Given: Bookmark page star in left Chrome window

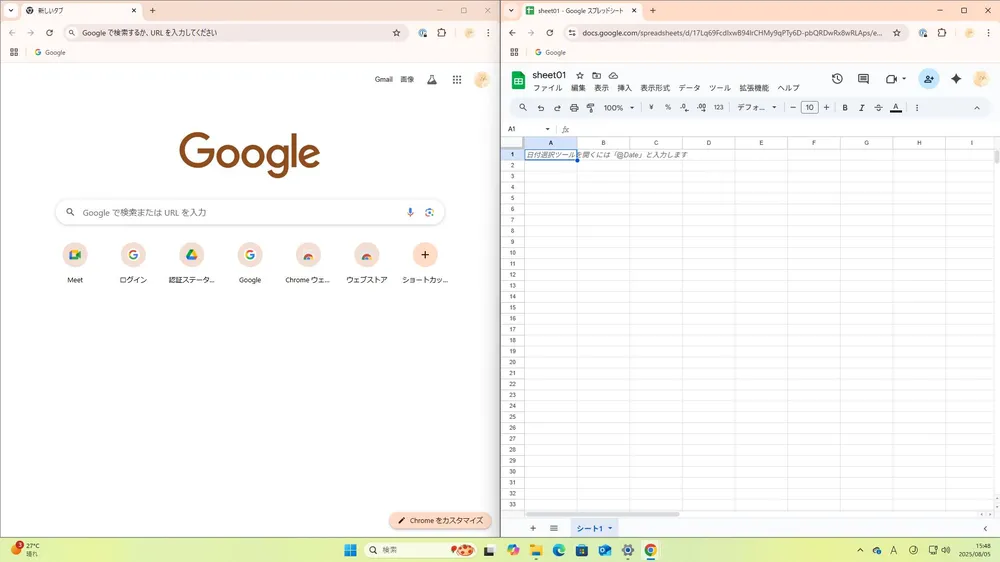Looking at the screenshot, I should click(x=396, y=33).
